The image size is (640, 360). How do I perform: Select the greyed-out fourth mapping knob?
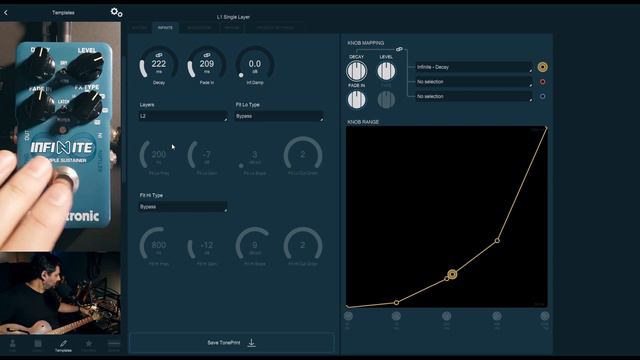[x=386, y=100]
